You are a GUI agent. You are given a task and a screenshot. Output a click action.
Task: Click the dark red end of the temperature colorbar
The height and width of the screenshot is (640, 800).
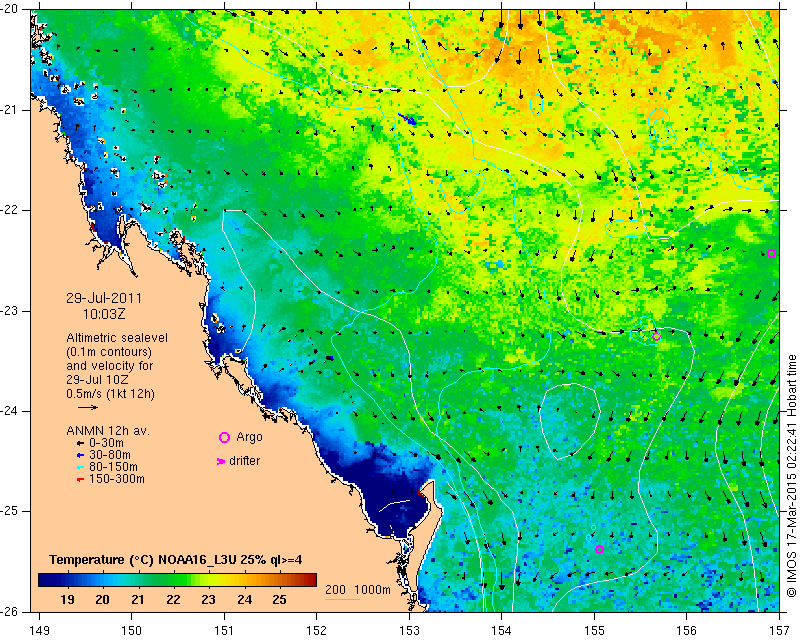click(312, 580)
